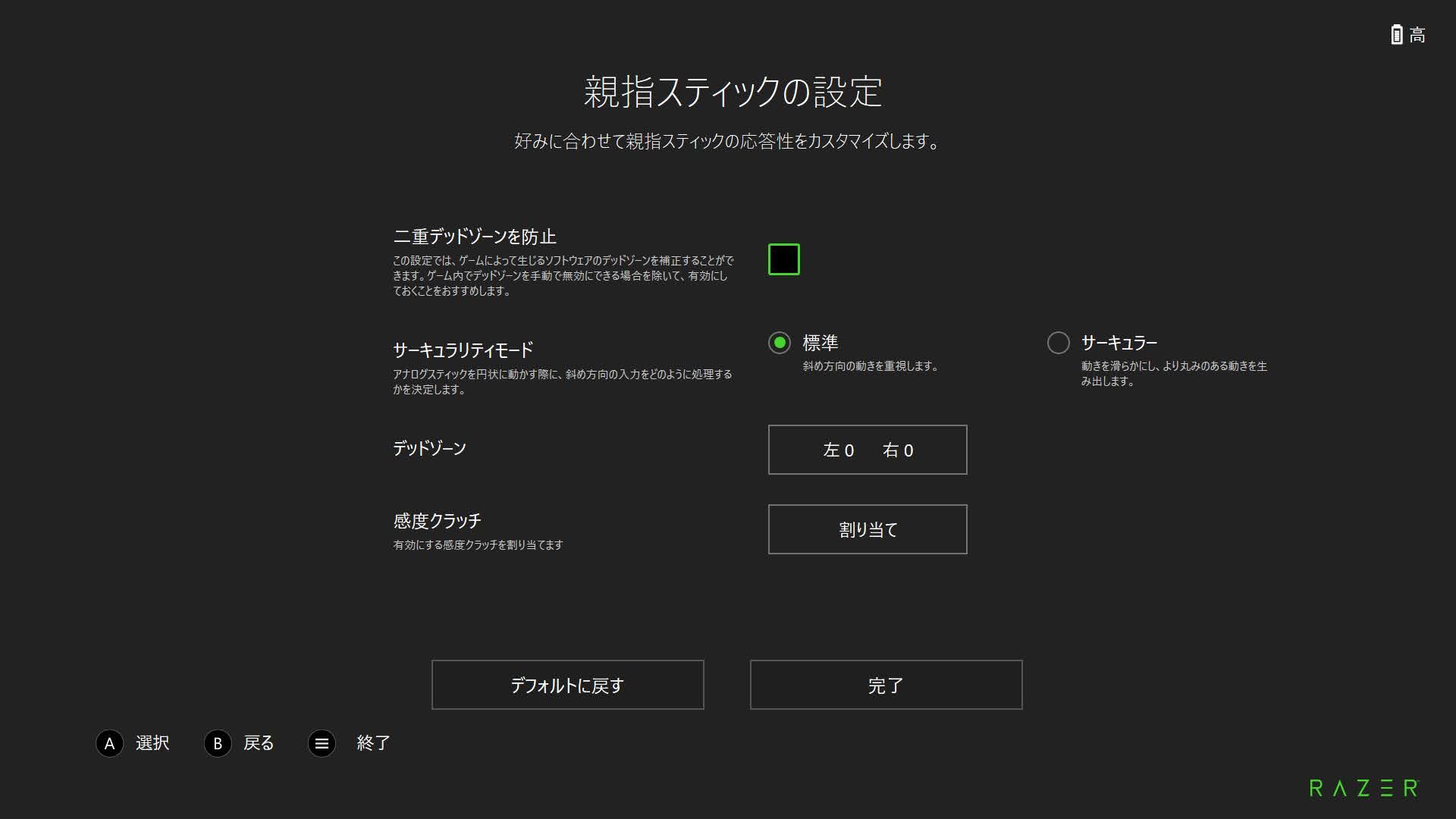Click the Razer logo
This screenshot has width=1456, height=819.
[1364, 788]
